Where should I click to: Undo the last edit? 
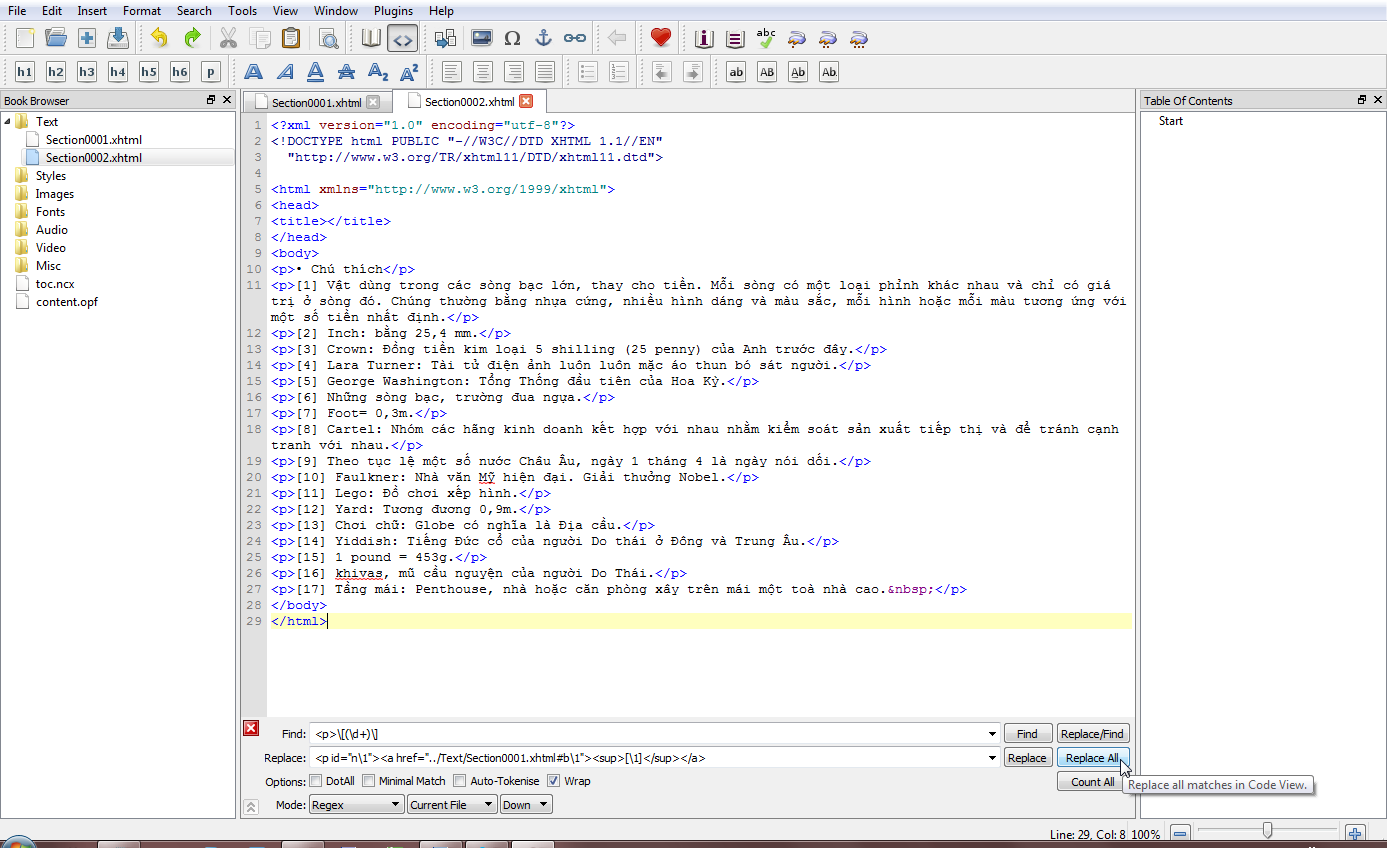[x=160, y=38]
